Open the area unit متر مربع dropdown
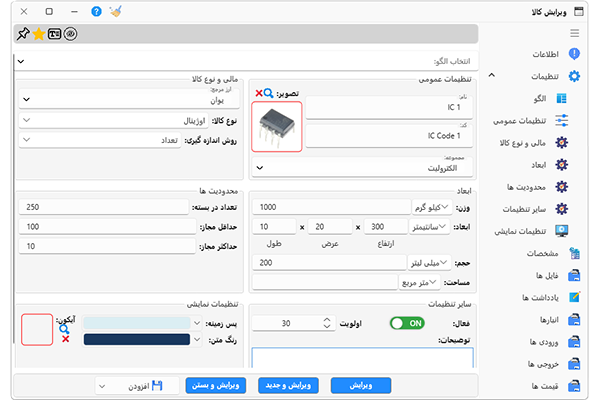This screenshot has width=600, height=400. click(419, 282)
